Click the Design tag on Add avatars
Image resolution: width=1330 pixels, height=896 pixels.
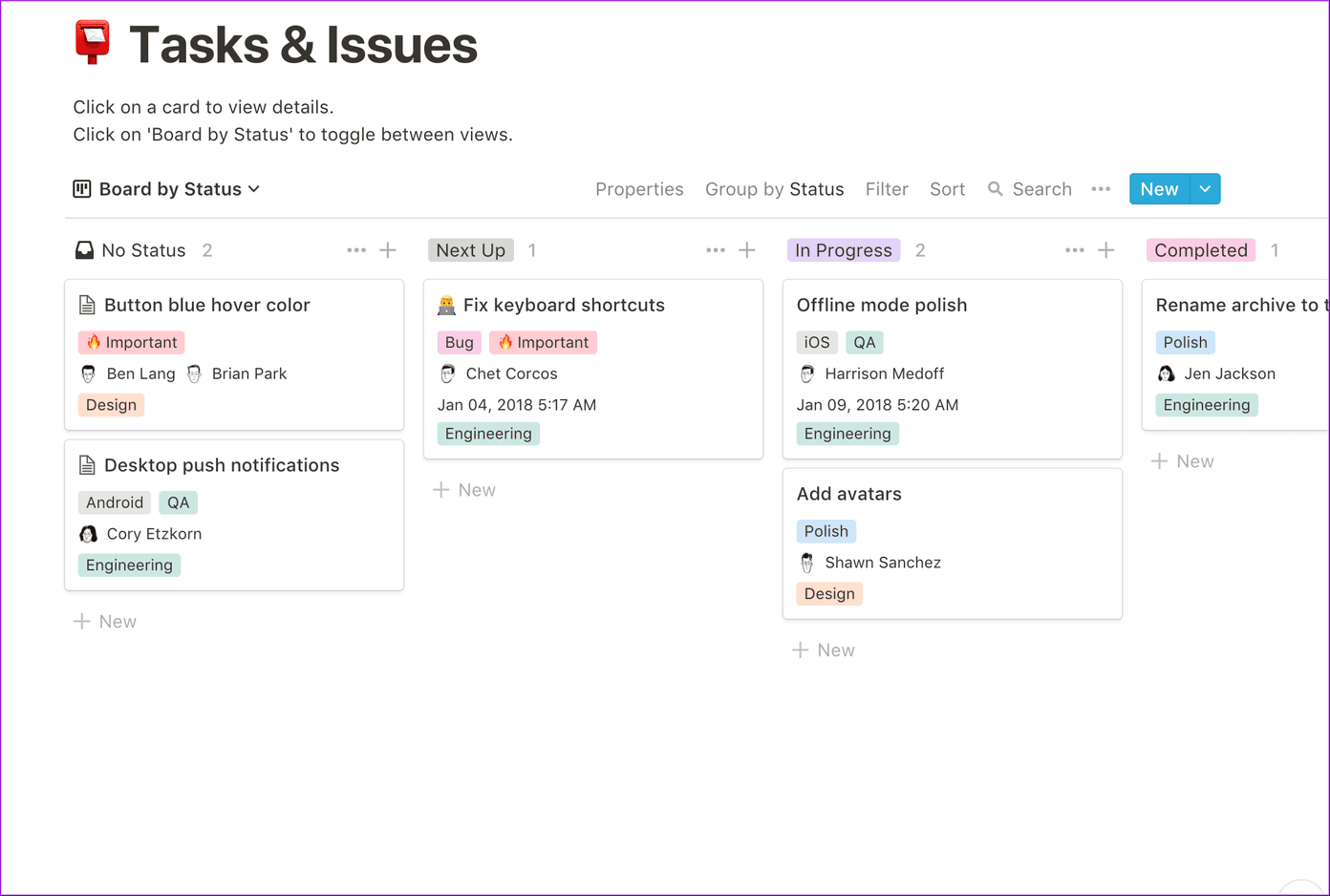[829, 594]
